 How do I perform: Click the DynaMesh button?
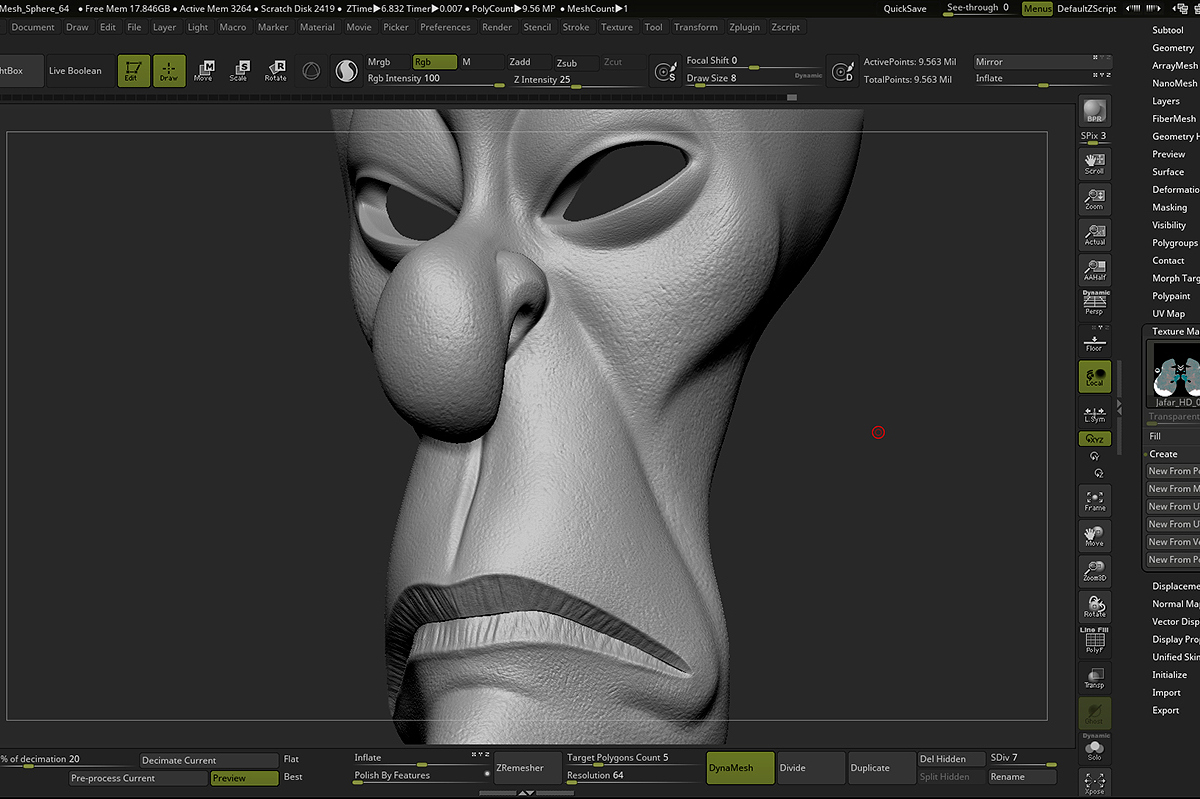tap(740, 768)
